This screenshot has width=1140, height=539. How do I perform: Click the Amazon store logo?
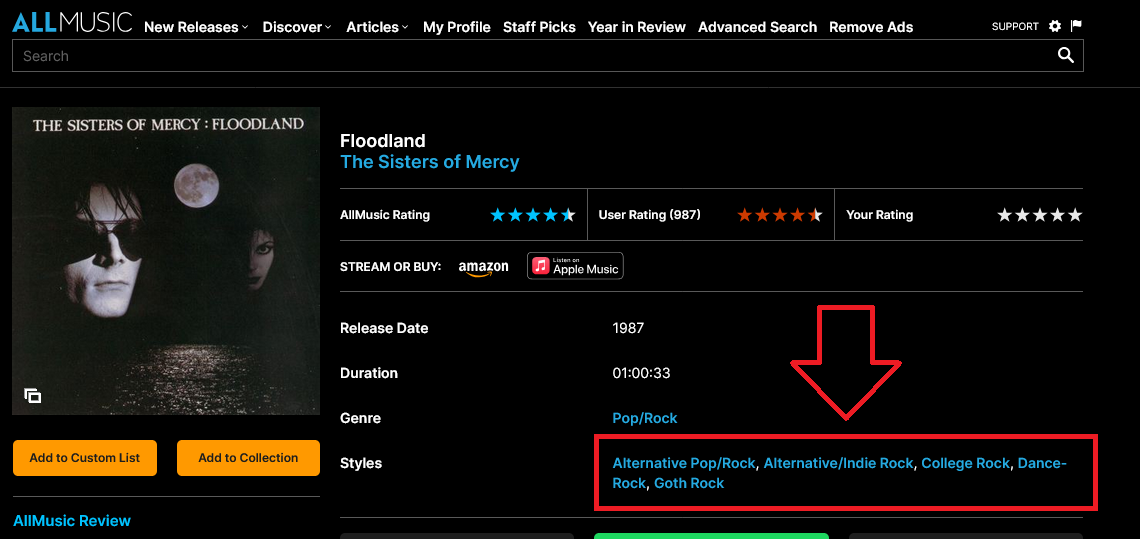pyautogui.click(x=483, y=267)
